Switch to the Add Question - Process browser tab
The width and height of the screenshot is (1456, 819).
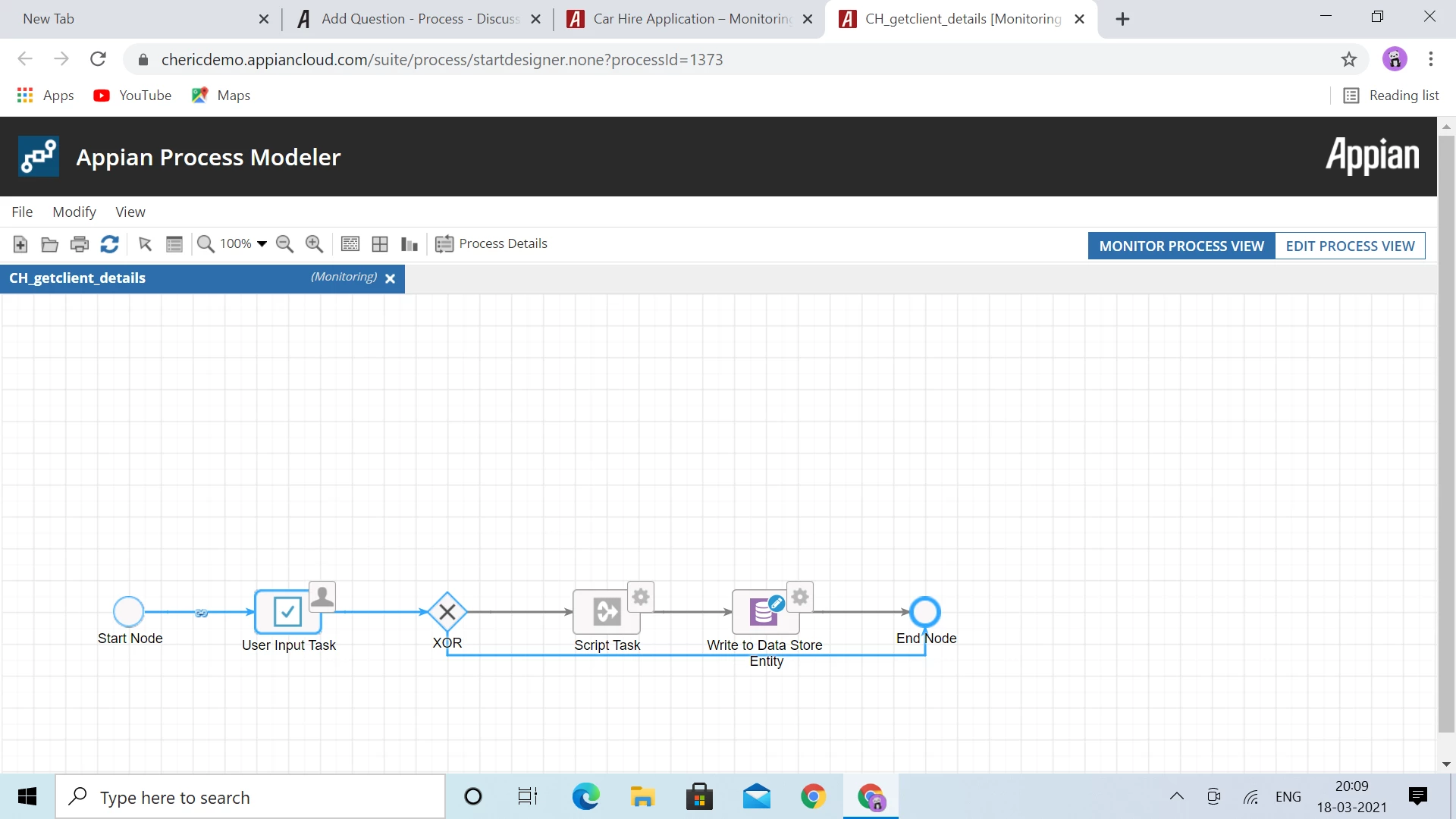417,20
